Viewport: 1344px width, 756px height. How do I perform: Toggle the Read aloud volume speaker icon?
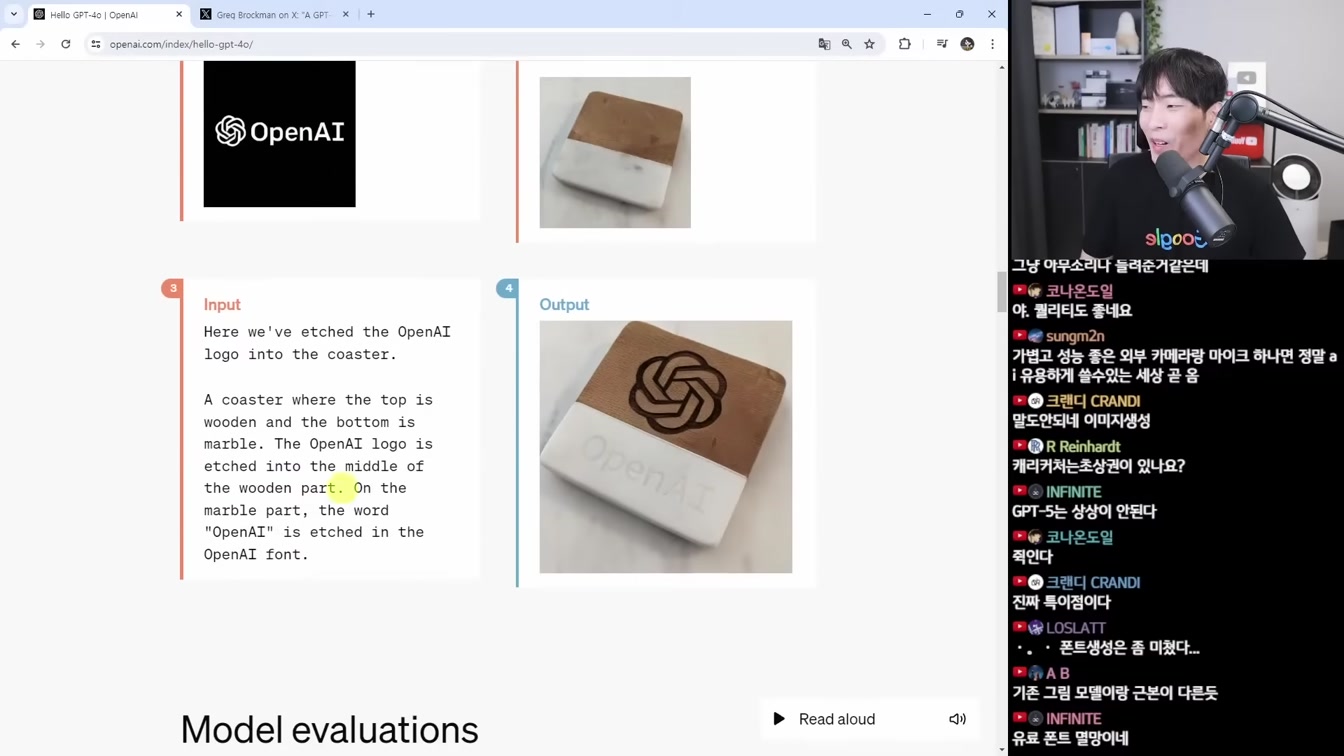[x=957, y=719]
